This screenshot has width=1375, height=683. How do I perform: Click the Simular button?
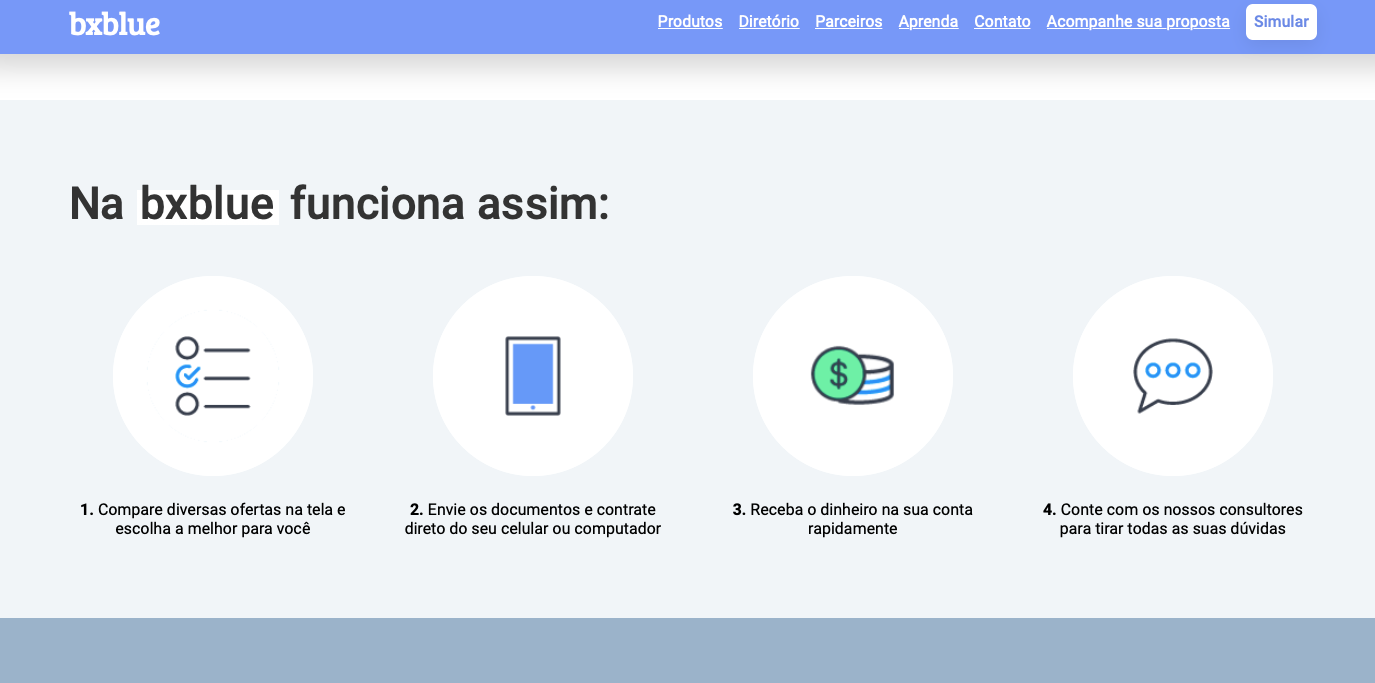pyautogui.click(x=1281, y=22)
